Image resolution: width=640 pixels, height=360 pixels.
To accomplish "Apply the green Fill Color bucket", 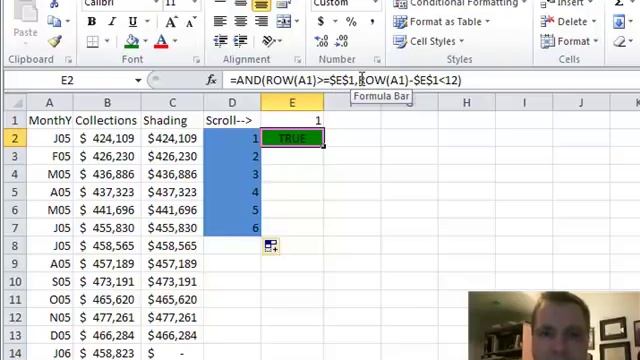I will click(131, 41).
